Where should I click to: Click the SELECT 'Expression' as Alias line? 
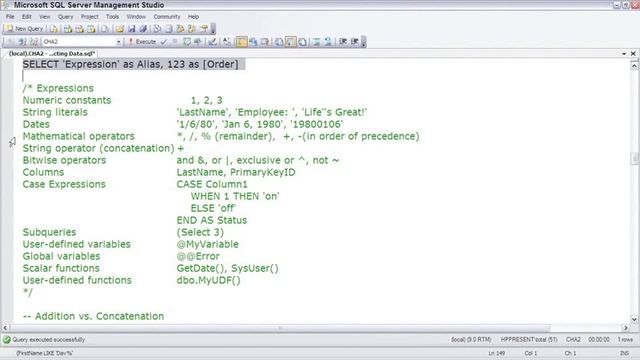[130, 64]
